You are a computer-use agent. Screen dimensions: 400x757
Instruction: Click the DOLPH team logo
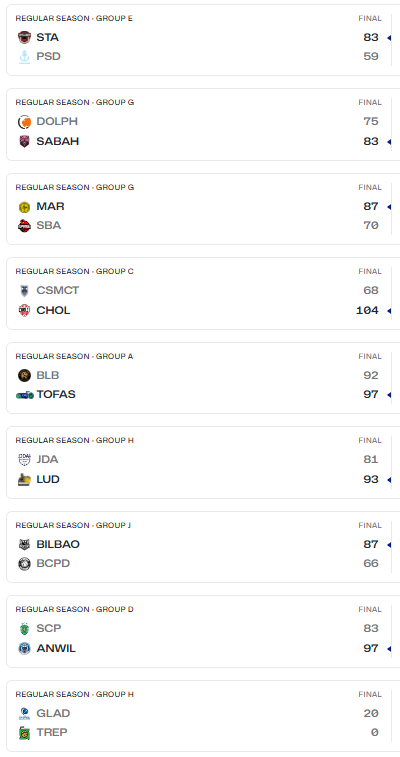[x=24, y=122]
